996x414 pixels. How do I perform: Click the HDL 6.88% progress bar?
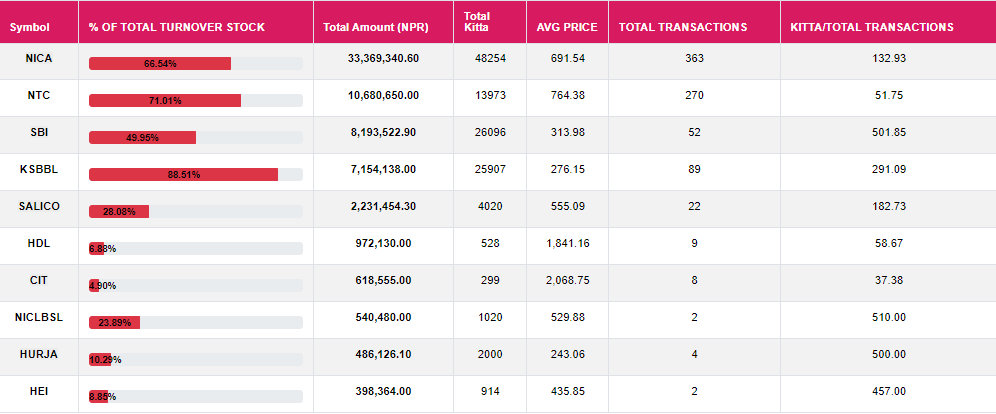pyautogui.click(x=196, y=248)
